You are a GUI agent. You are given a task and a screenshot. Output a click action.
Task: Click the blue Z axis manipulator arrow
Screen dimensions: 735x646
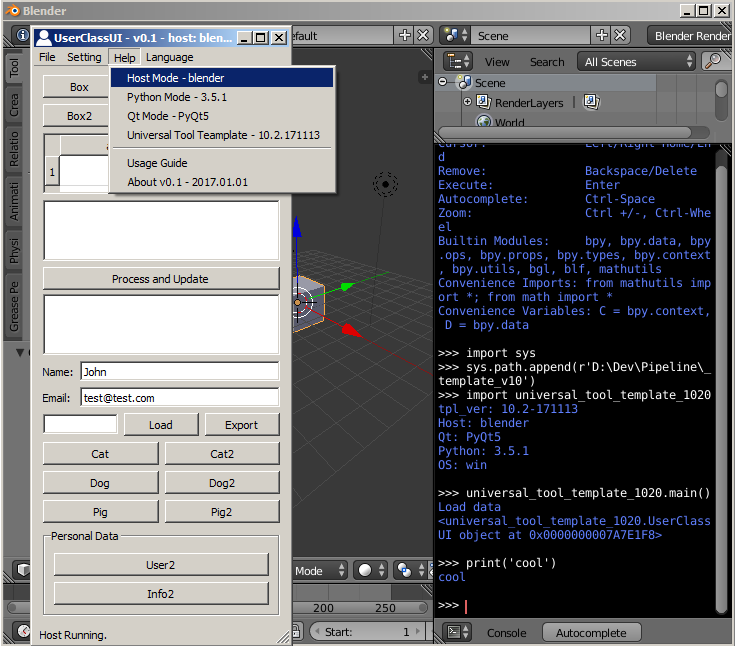297,226
